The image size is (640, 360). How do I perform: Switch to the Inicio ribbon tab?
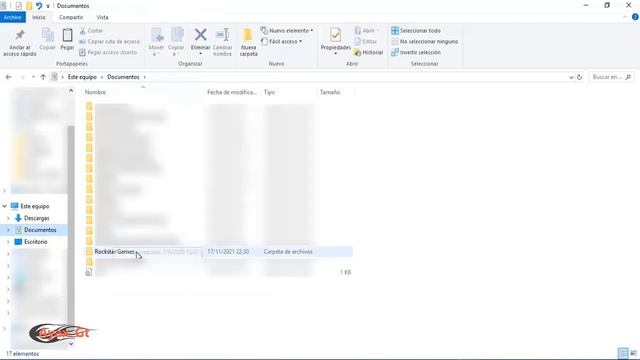[39, 17]
